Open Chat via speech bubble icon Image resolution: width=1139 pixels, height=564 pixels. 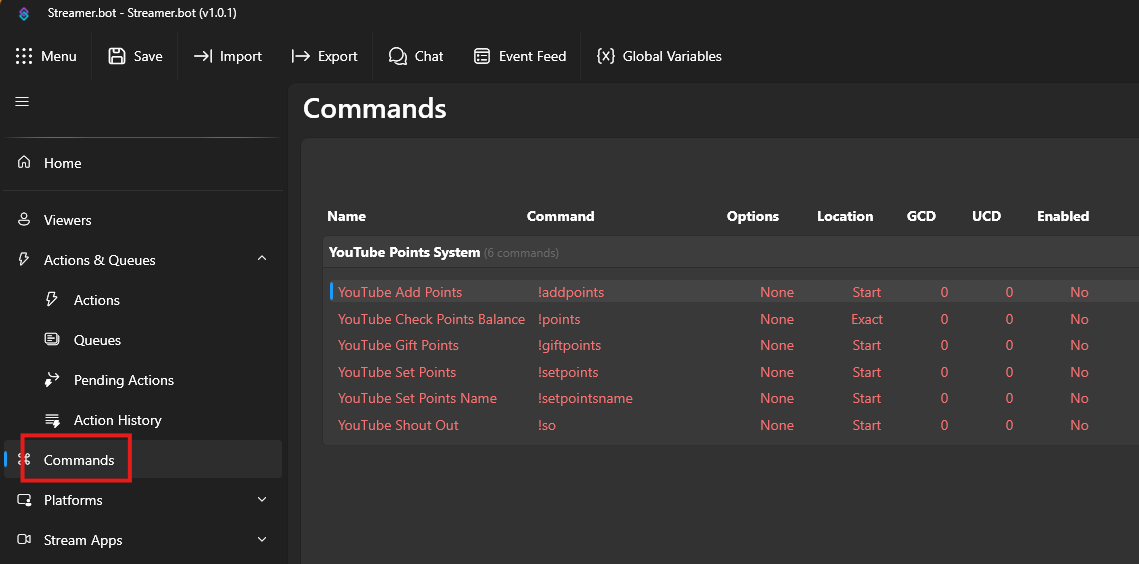398,56
